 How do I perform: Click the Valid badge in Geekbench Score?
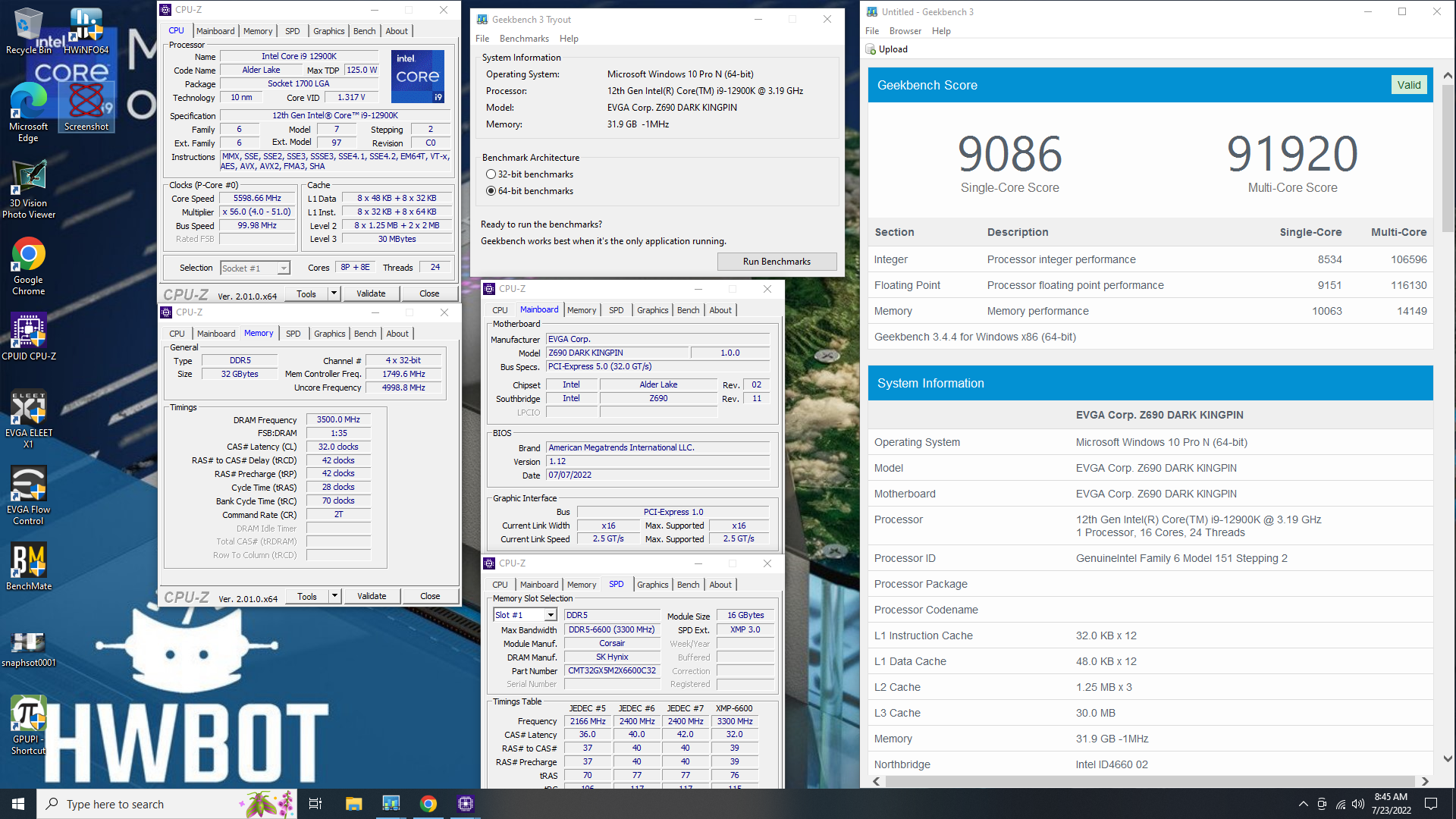(1409, 85)
